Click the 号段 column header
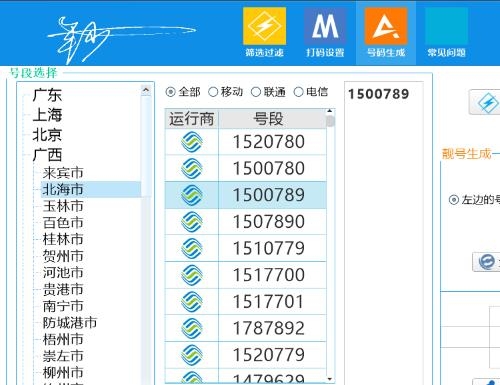The width and height of the screenshot is (500, 385). tap(268, 119)
